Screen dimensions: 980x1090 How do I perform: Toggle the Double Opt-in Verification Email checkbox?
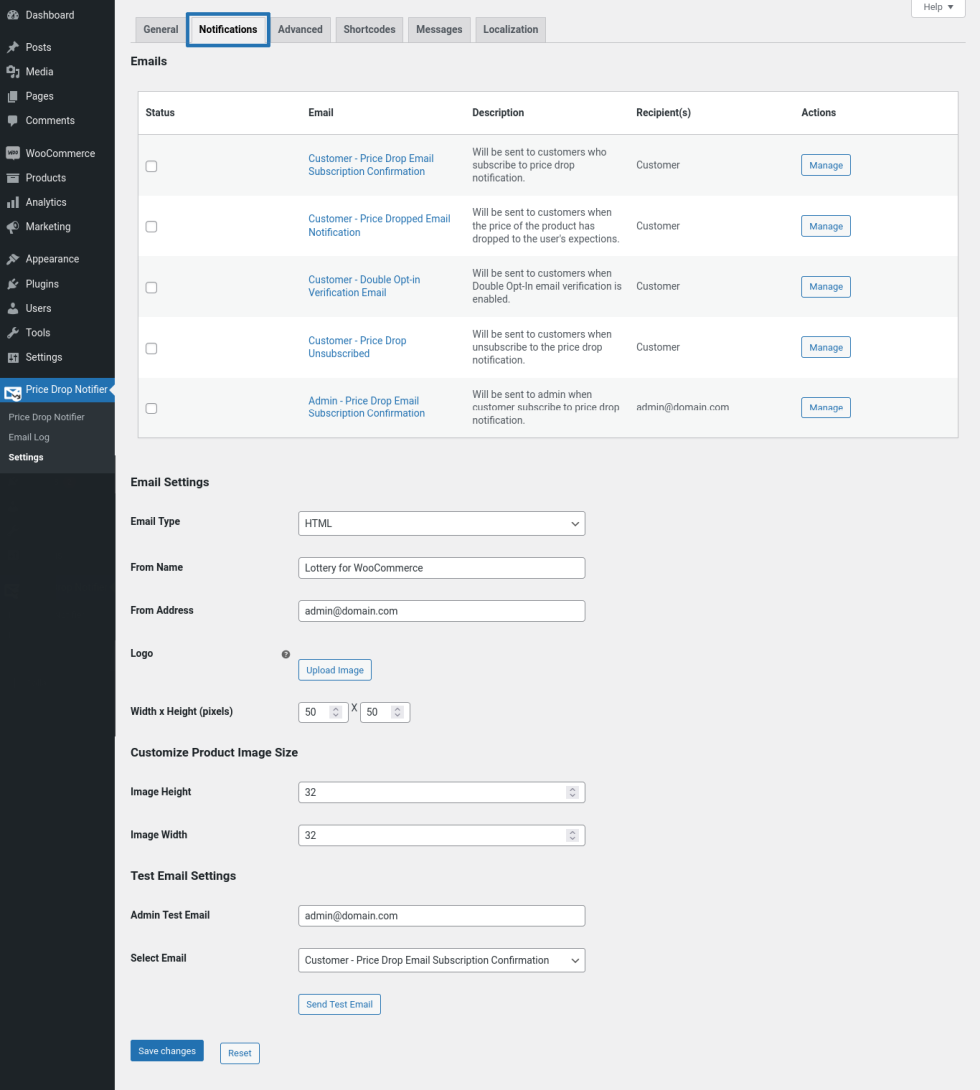151,287
